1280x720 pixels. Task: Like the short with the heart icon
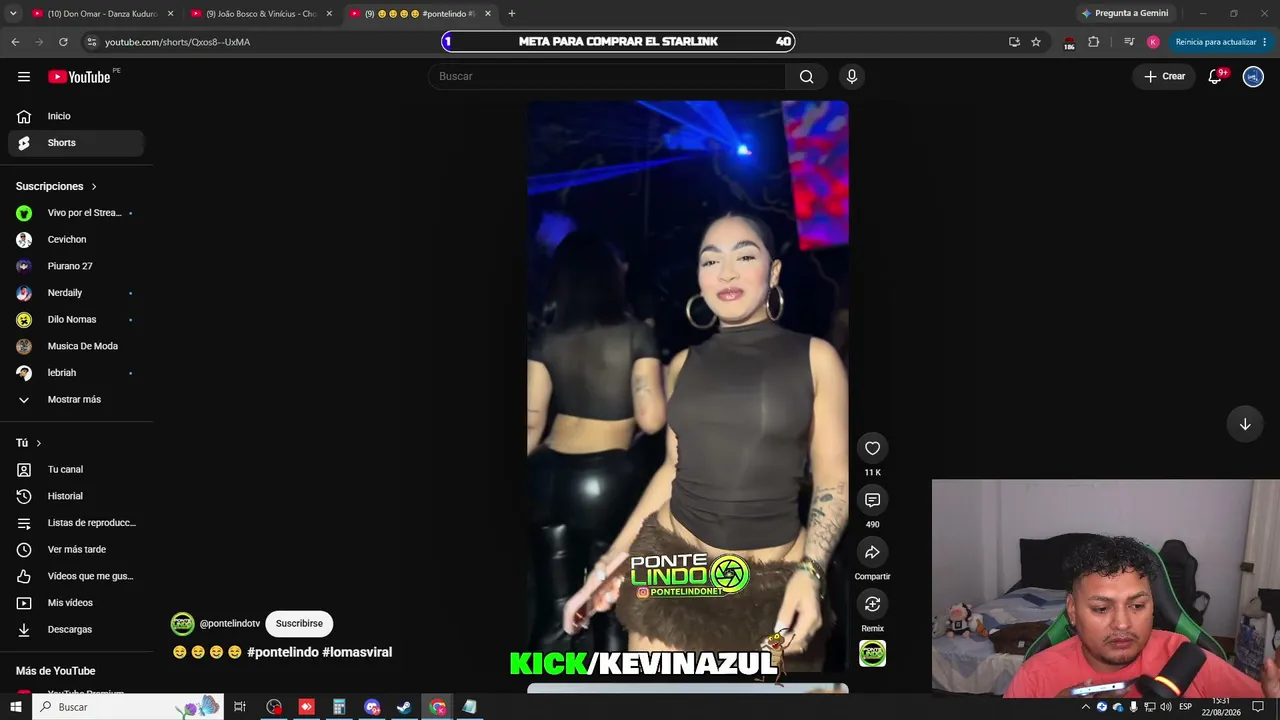pyautogui.click(x=872, y=448)
